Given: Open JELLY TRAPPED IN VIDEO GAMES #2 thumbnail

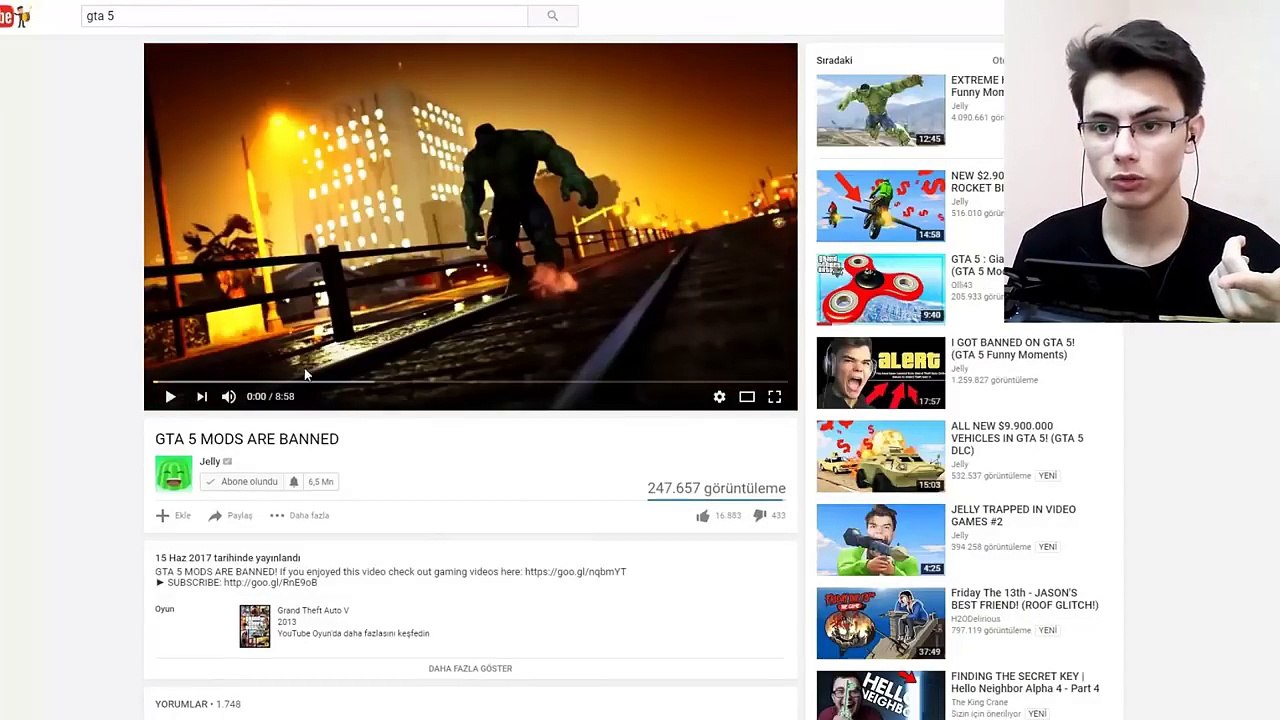Looking at the screenshot, I should (x=880, y=540).
